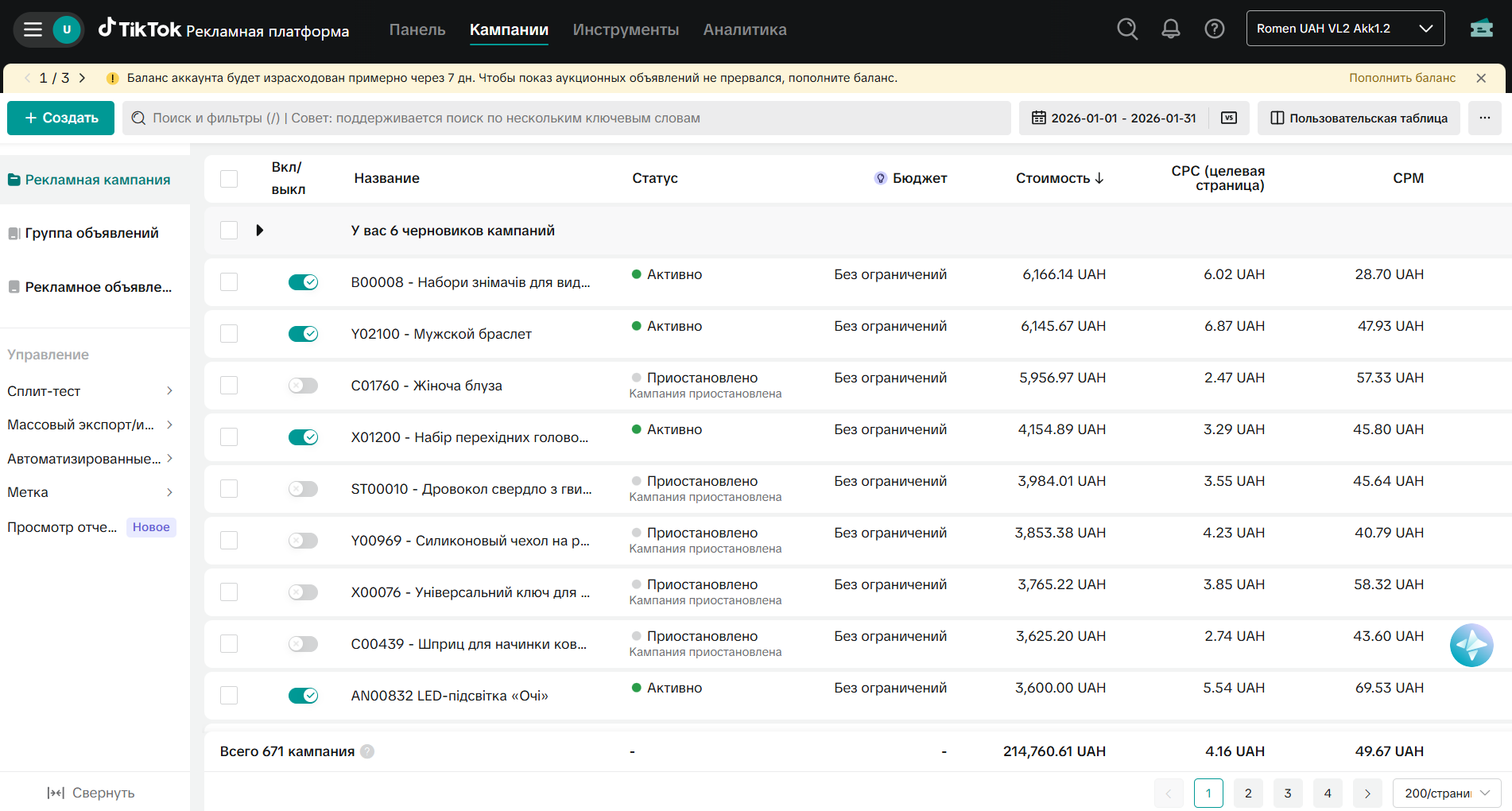This screenshot has height=811, width=1512.
Task: Expand the campaign drafts row
Action: [x=260, y=231]
